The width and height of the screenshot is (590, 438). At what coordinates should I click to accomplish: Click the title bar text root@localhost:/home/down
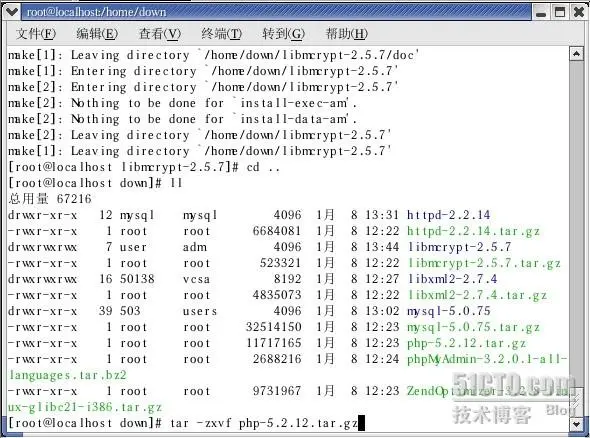96,12
